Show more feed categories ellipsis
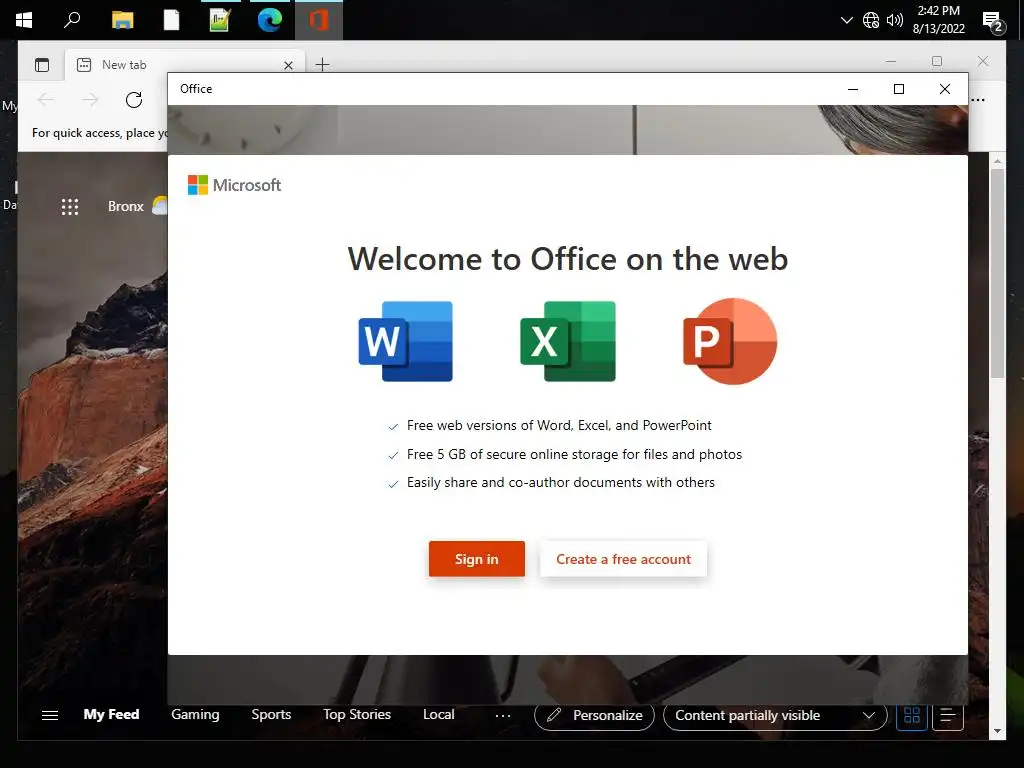Image resolution: width=1024 pixels, height=768 pixels. [x=503, y=716]
